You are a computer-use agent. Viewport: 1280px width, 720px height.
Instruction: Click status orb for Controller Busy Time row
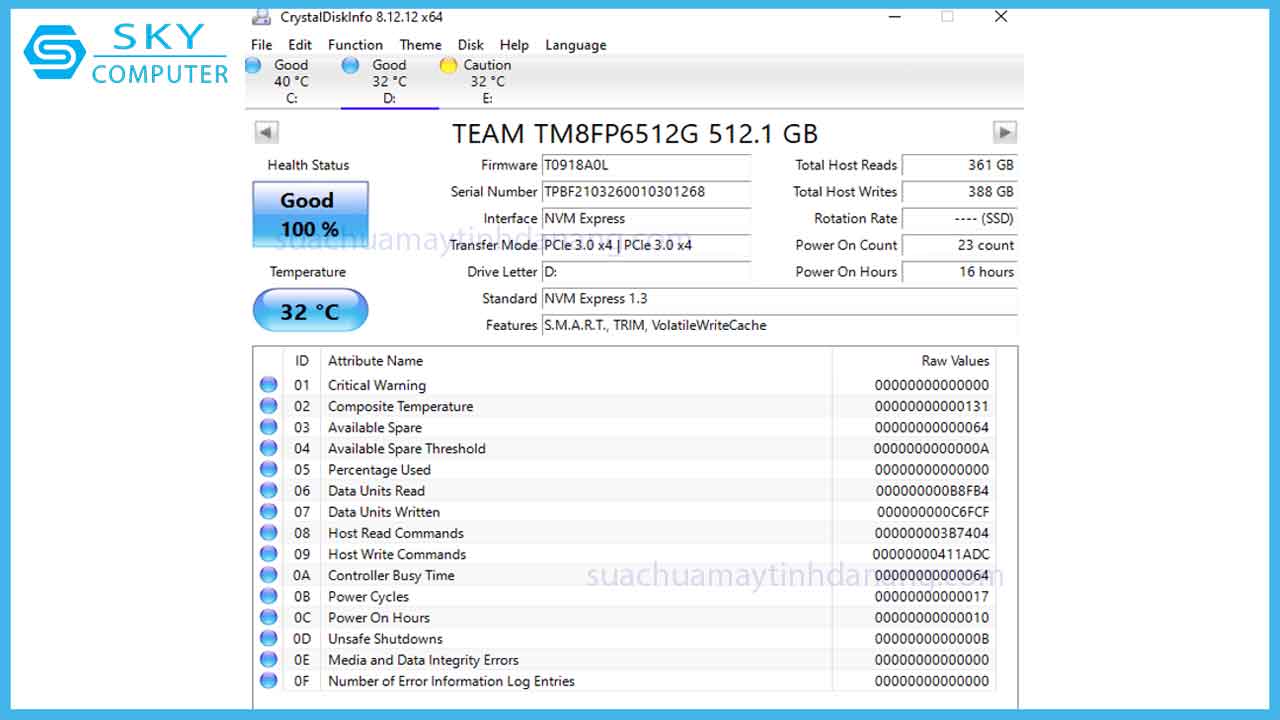pyautogui.click(x=269, y=575)
